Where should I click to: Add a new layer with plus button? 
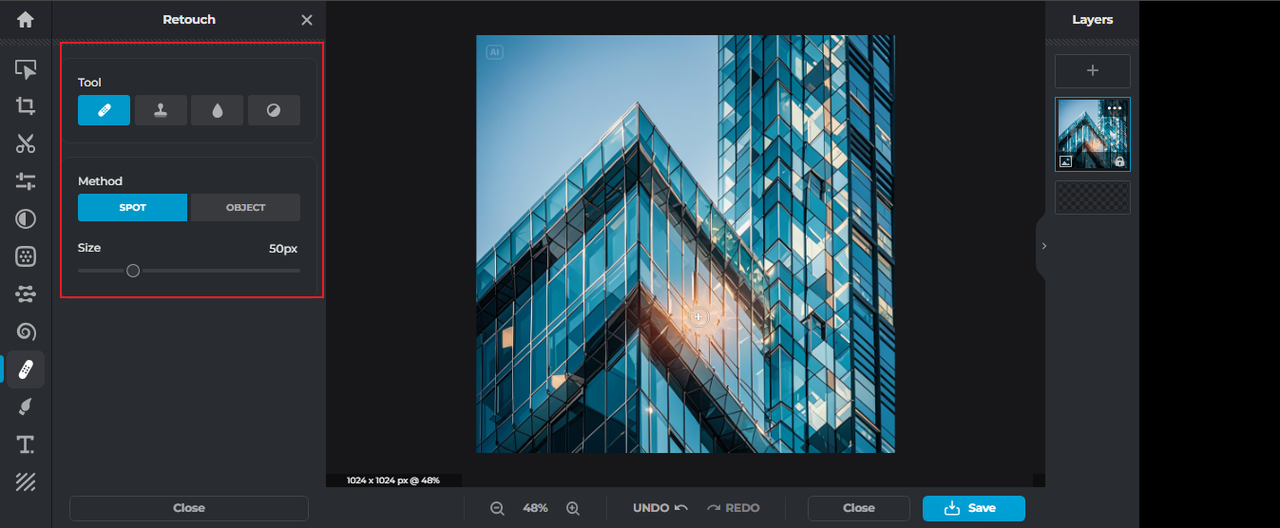point(1093,71)
